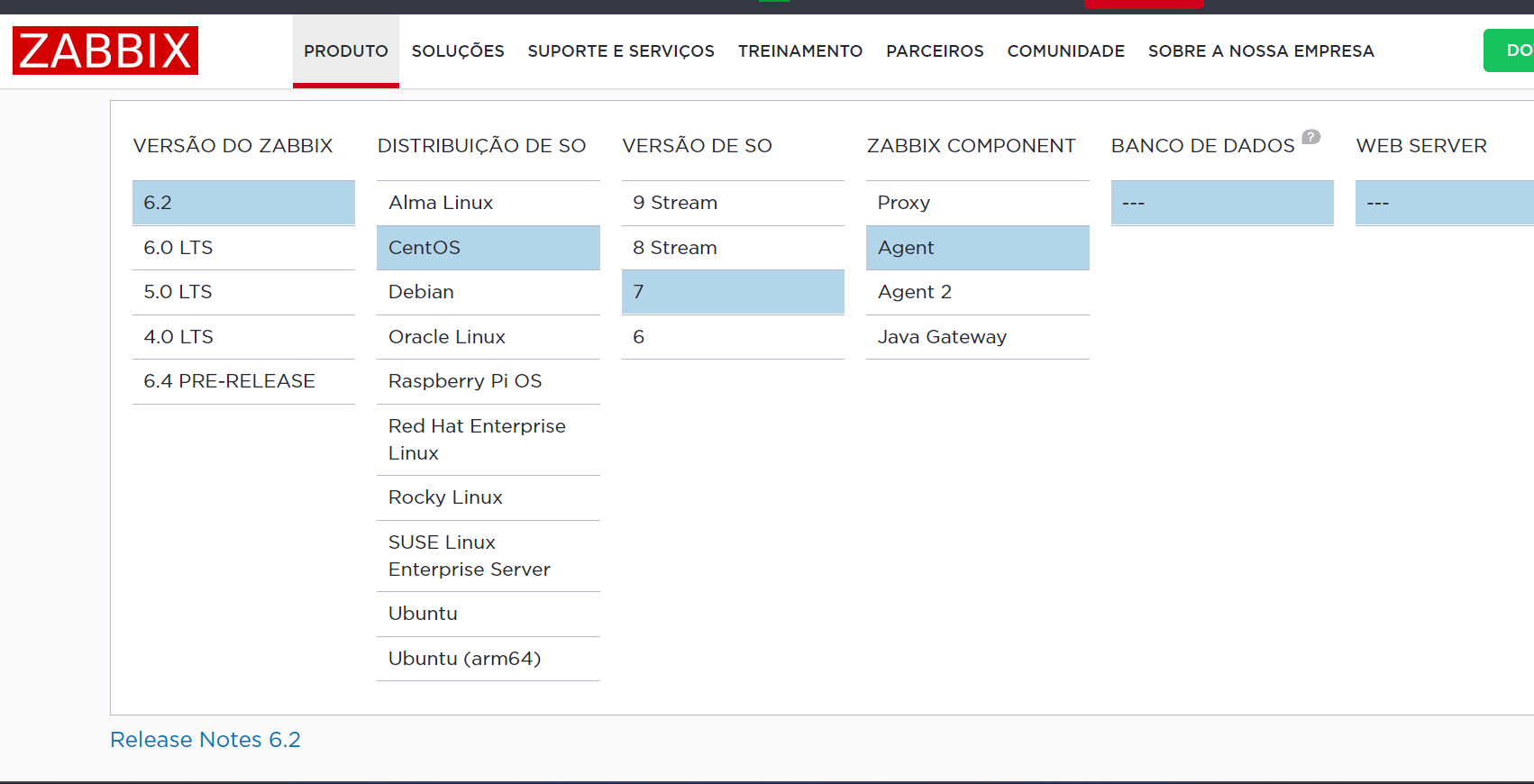Viewport: 1534px width, 784px height.
Task: Select OS version 7
Action: (733, 292)
